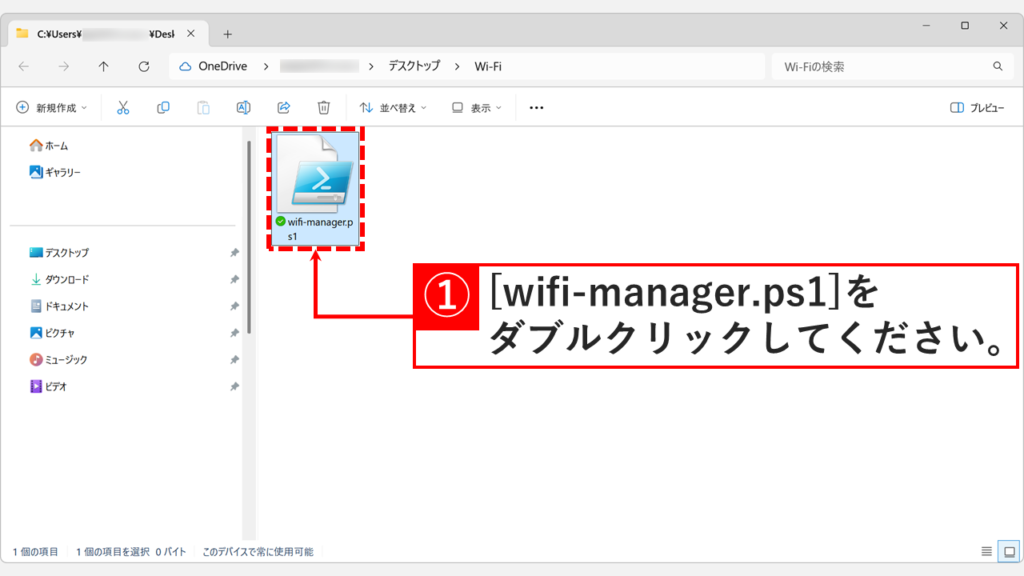Open OneDrive from the address bar breadcrumb

(x=222, y=66)
